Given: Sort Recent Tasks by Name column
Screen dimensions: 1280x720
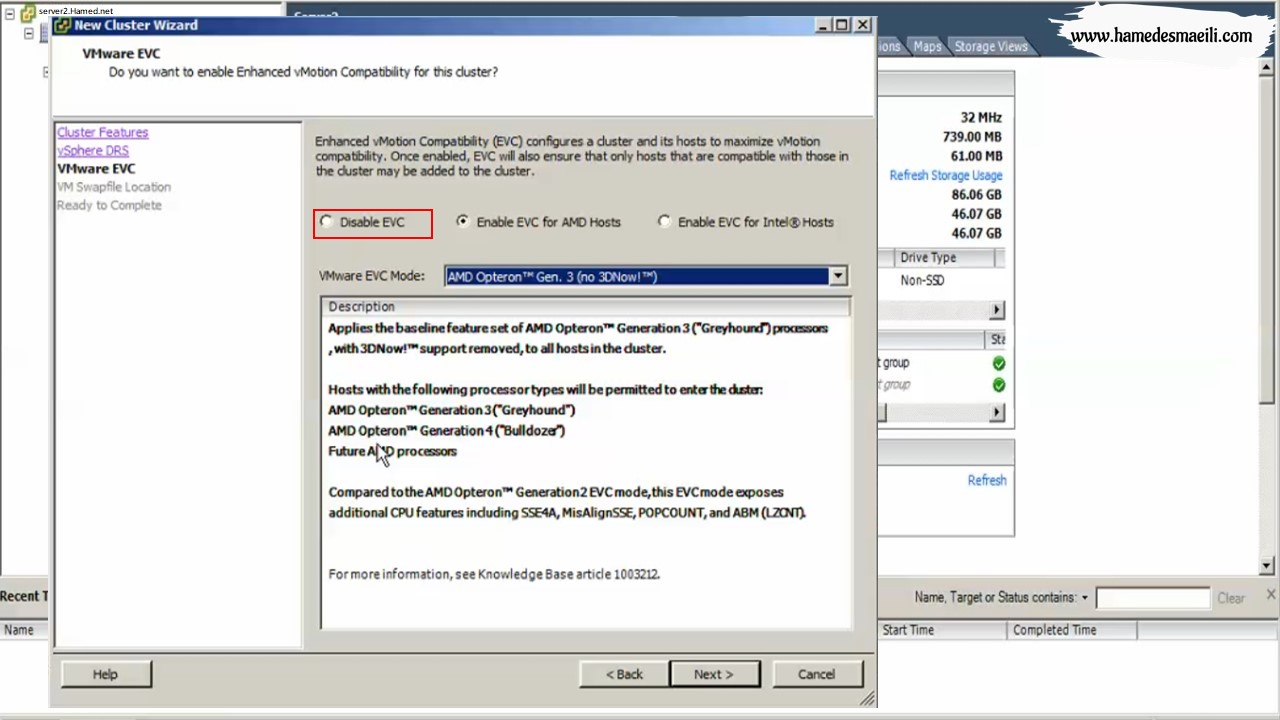Looking at the screenshot, I should [x=19, y=630].
